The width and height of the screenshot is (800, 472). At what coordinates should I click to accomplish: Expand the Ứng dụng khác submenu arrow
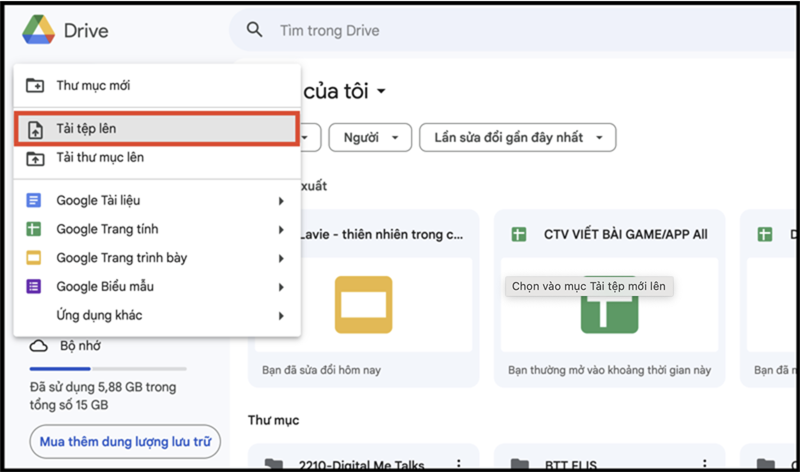282,316
